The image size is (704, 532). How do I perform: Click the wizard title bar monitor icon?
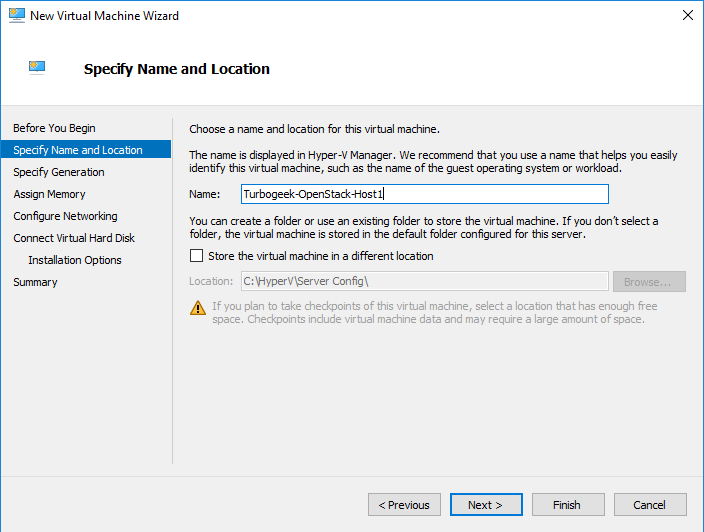click(x=17, y=15)
